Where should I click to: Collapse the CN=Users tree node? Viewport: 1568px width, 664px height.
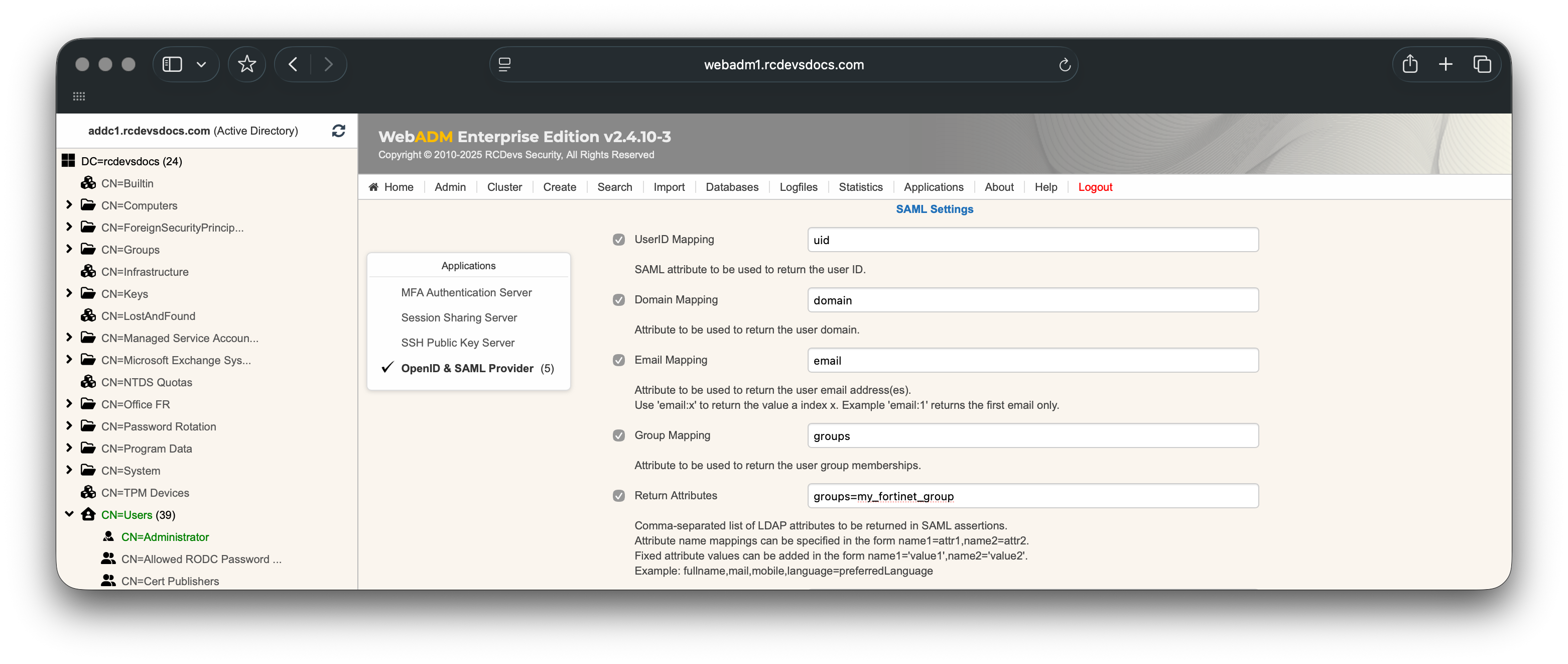[x=69, y=514]
